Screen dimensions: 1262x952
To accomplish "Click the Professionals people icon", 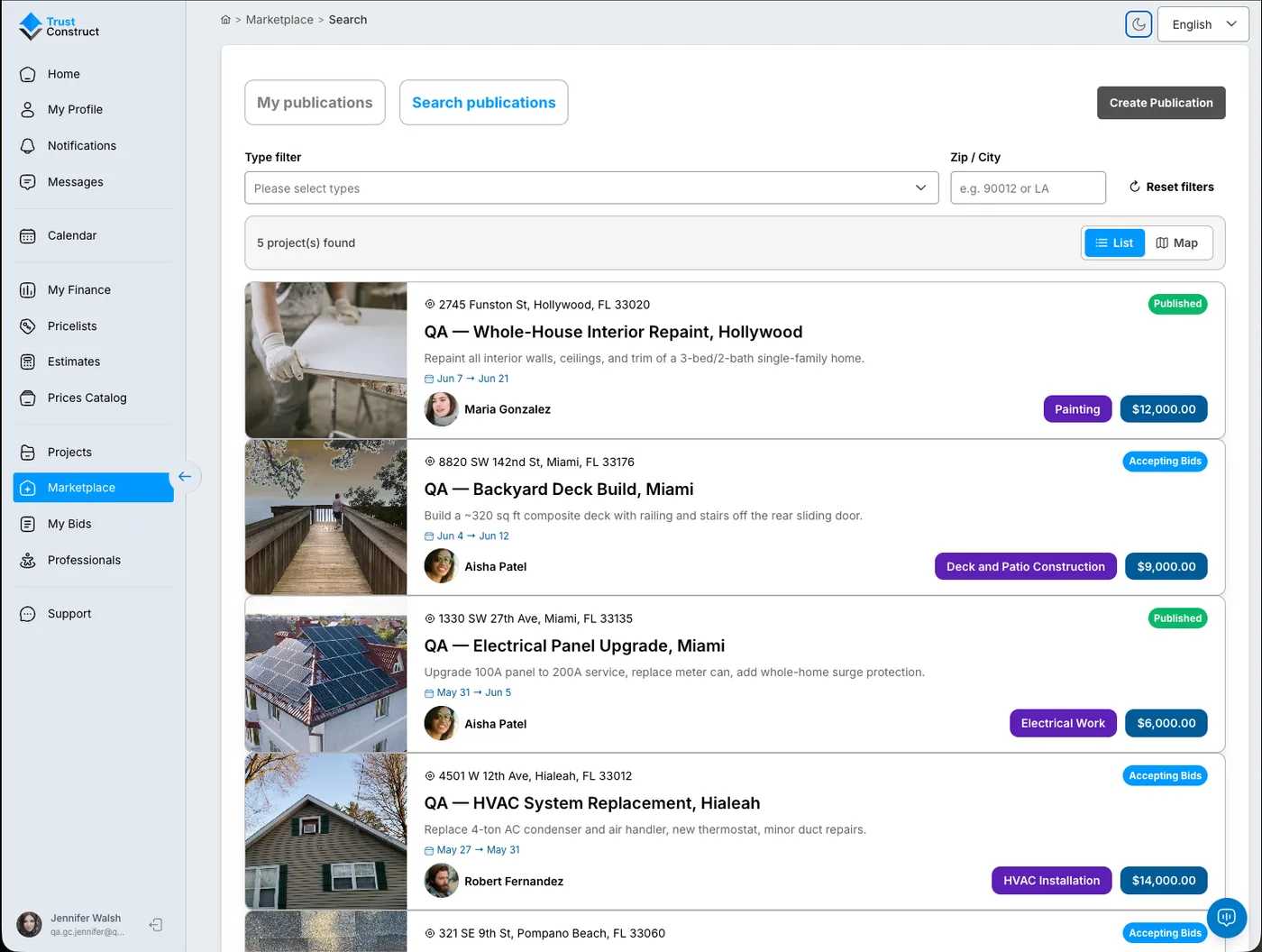I will point(28,560).
